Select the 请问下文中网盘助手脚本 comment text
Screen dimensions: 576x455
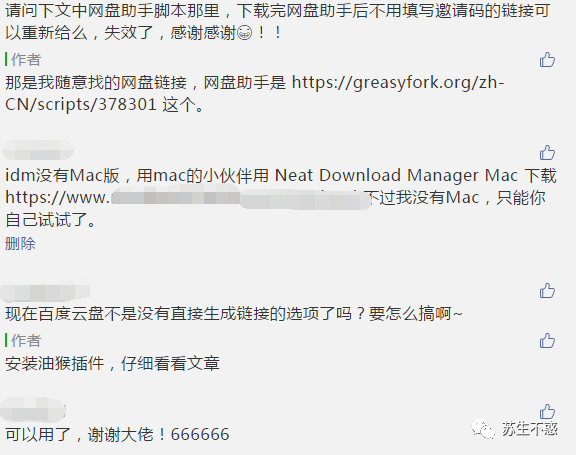coord(277,21)
